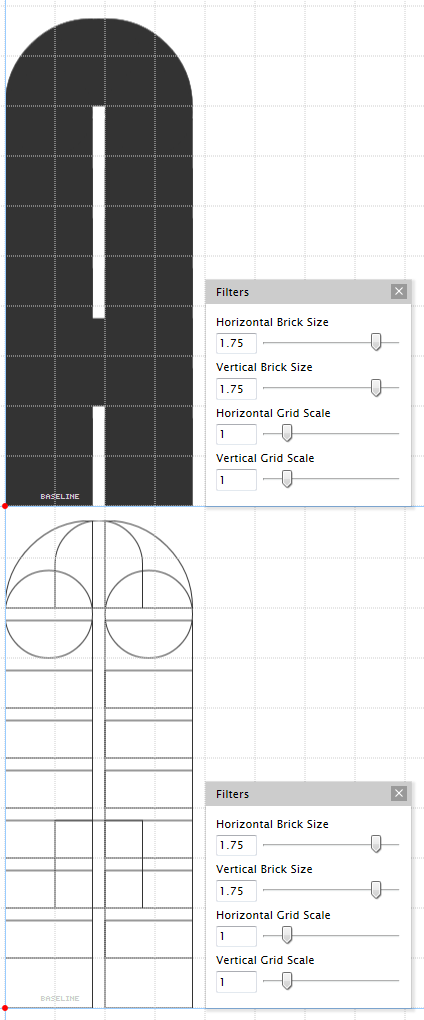Click Vertical Grid Scale field in upper Filters panel
Image resolution: width=424 pixels, height=1020 pixels.
tap(236, 480)
